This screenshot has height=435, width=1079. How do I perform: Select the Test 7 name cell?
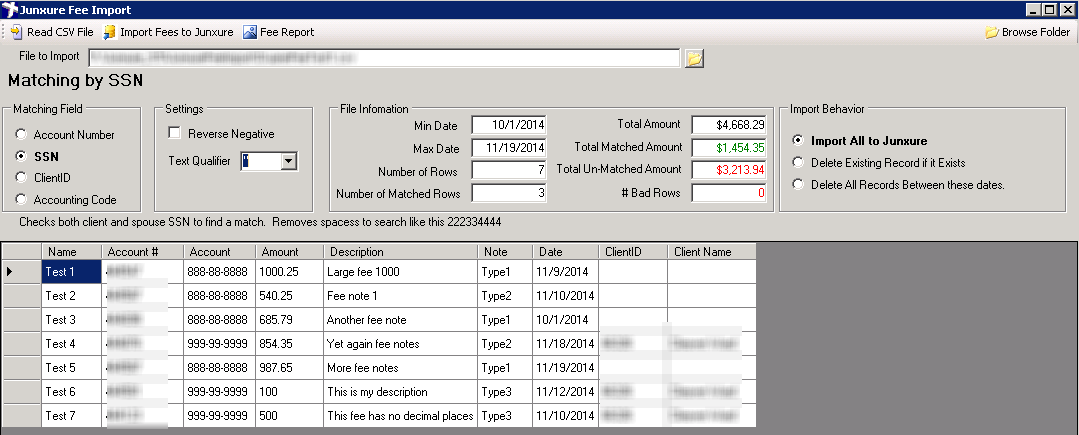click(72, 416)
